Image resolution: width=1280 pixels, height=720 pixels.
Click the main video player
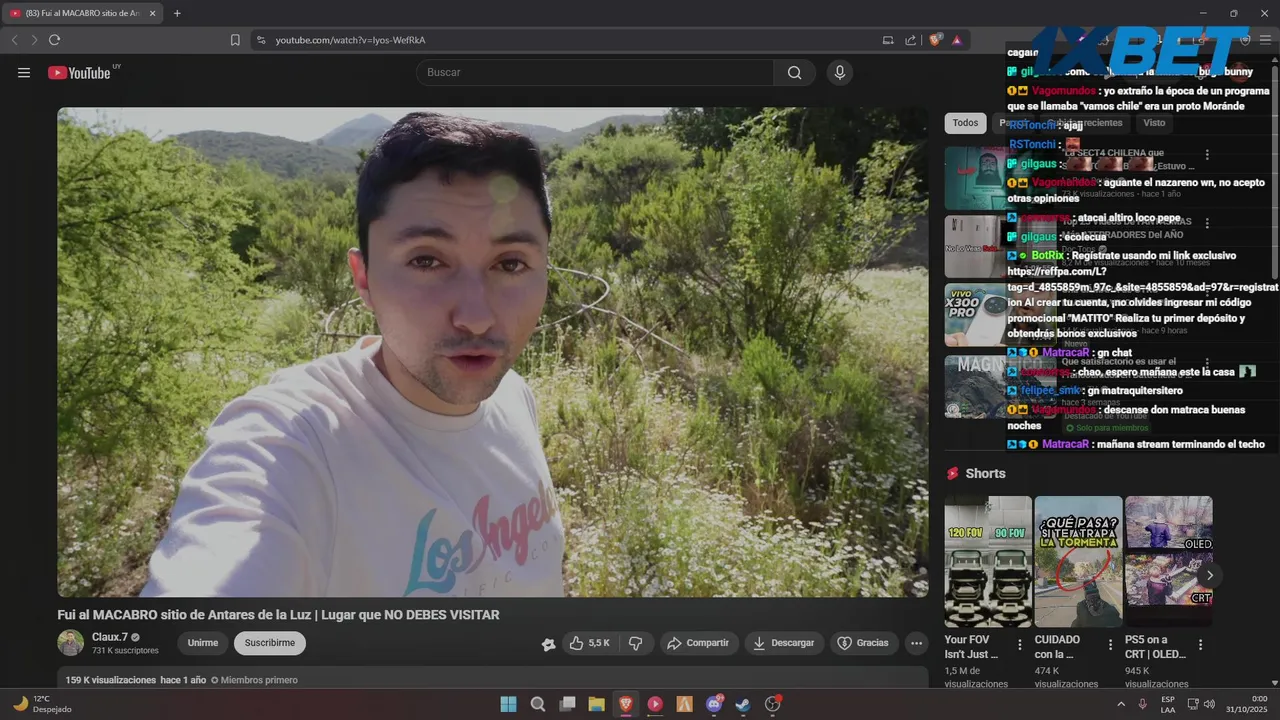[492, 352]
